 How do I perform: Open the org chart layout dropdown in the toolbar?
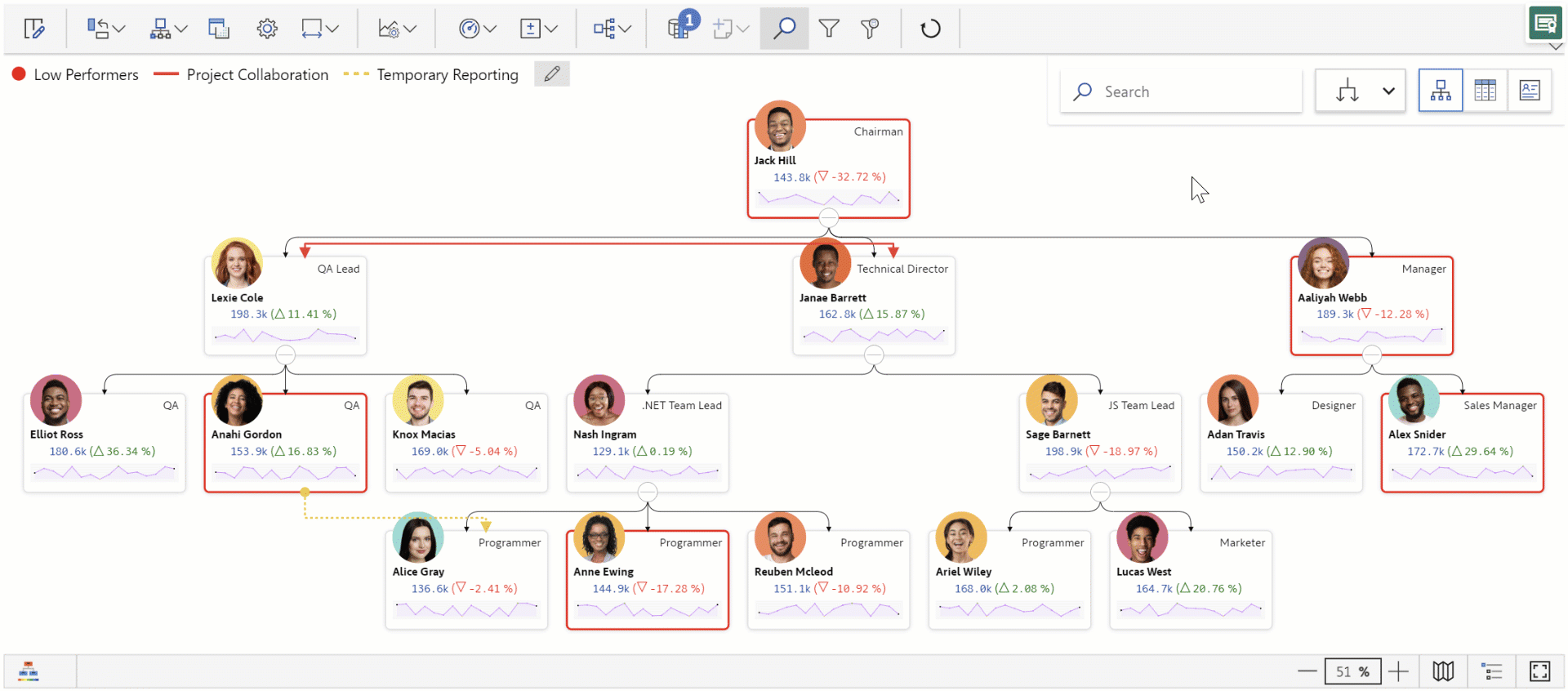click(x=168, y=29)
